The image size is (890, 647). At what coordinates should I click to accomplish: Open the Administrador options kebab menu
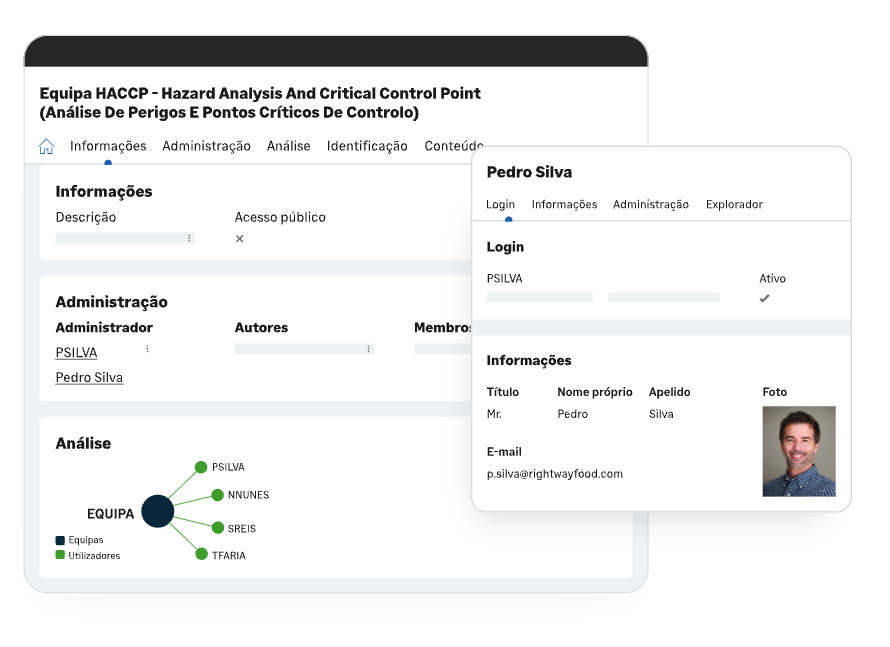pos(147,349)
